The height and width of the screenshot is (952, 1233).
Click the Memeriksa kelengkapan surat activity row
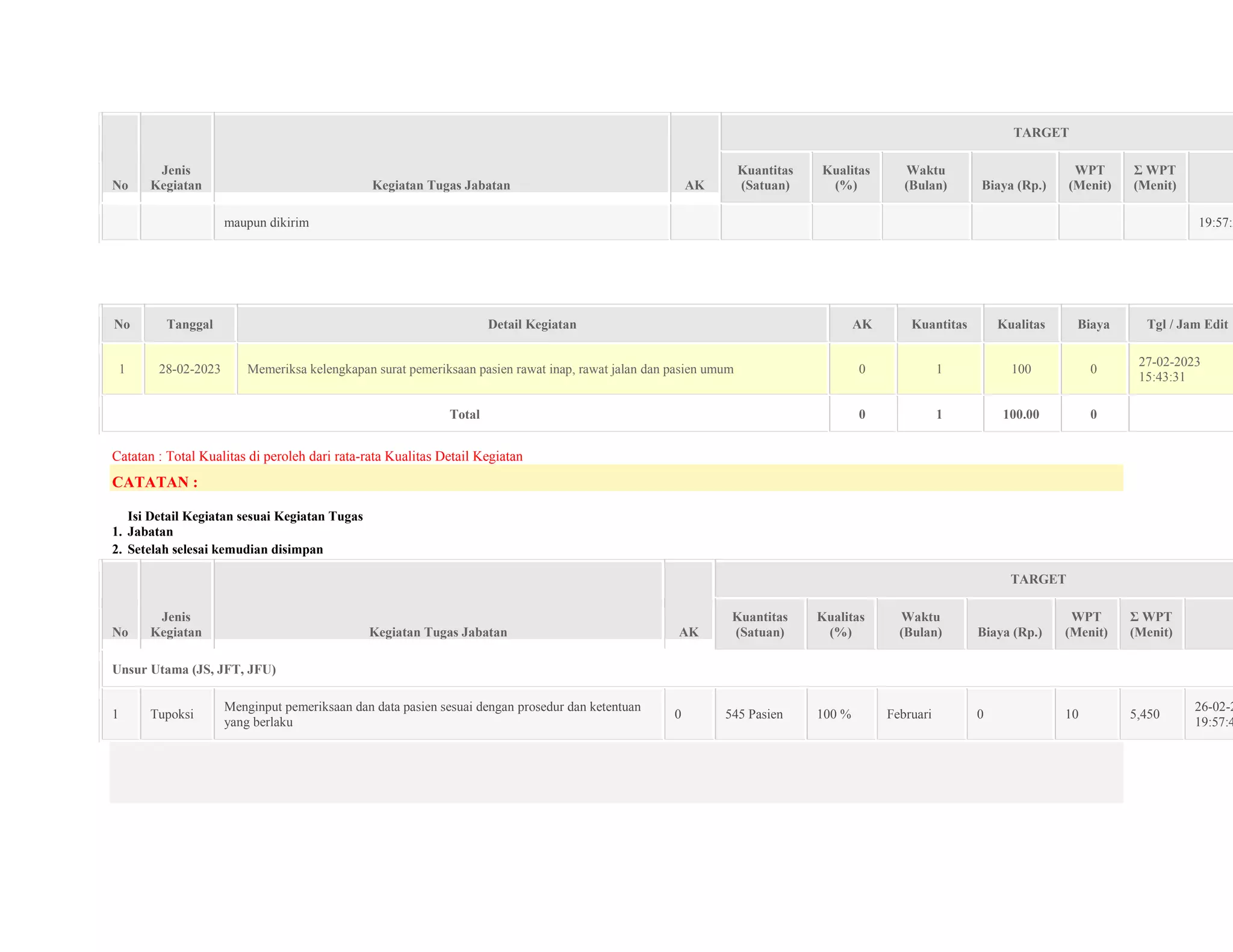(x=490, y=369)
